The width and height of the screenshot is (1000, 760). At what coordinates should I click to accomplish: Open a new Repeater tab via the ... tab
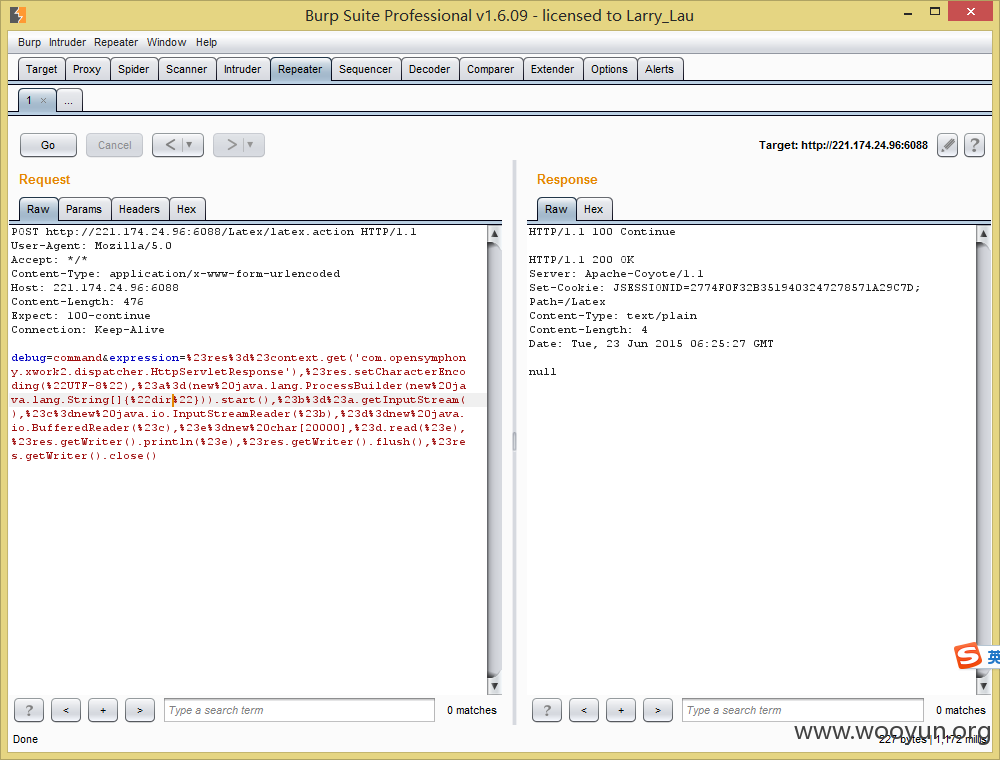point(69,100)
